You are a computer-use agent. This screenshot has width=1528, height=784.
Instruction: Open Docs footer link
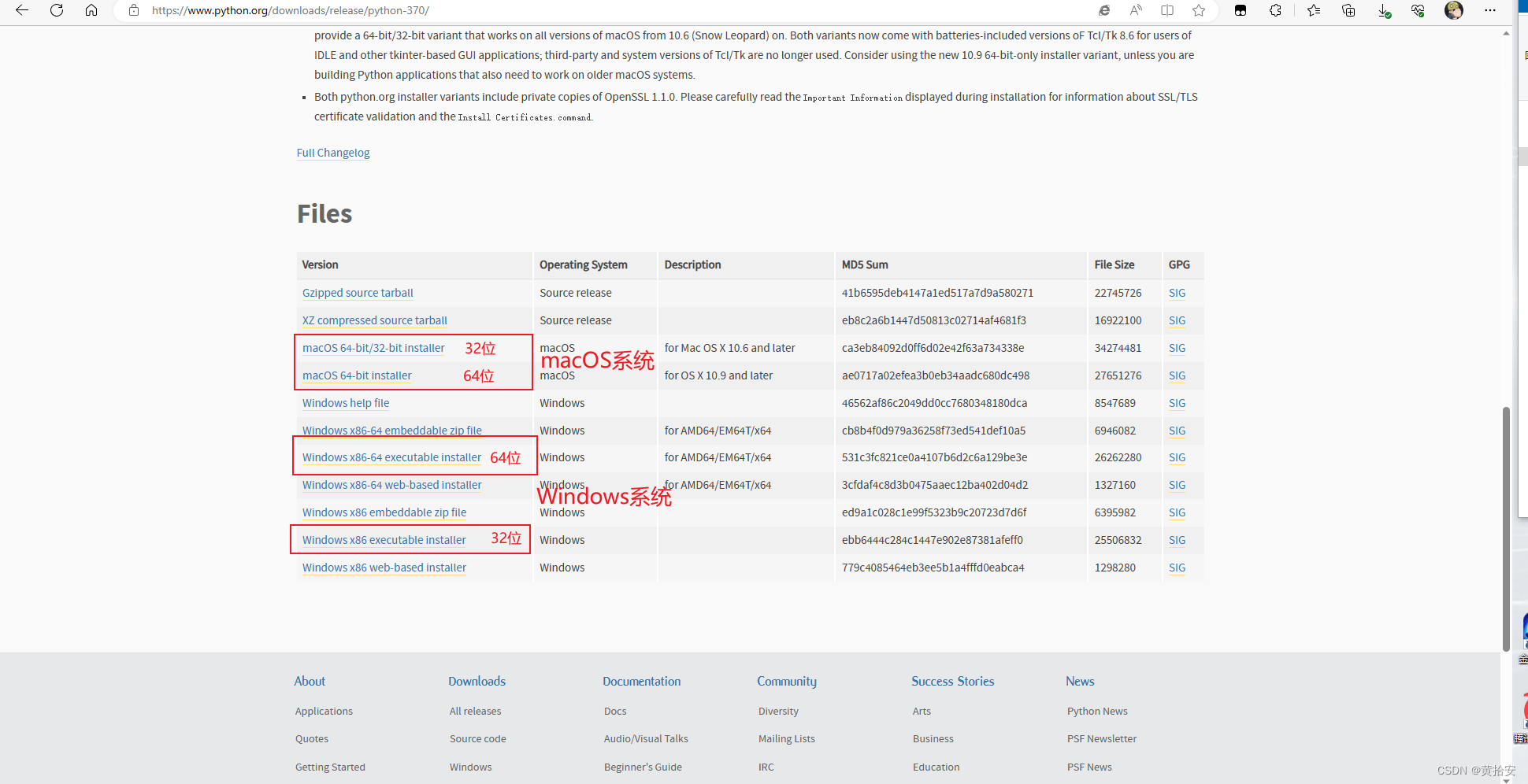click(615, 711)
